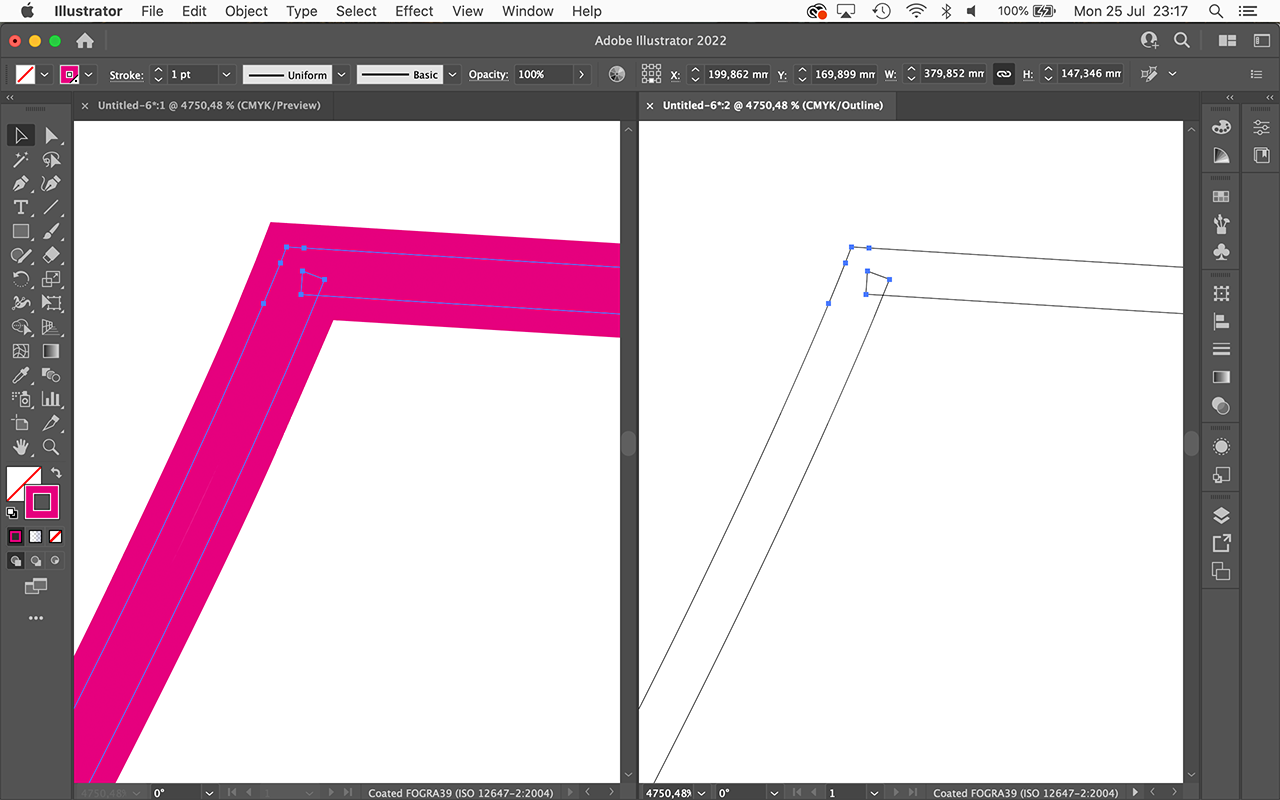Open the Stroke panel icon

click(1221, 349)
